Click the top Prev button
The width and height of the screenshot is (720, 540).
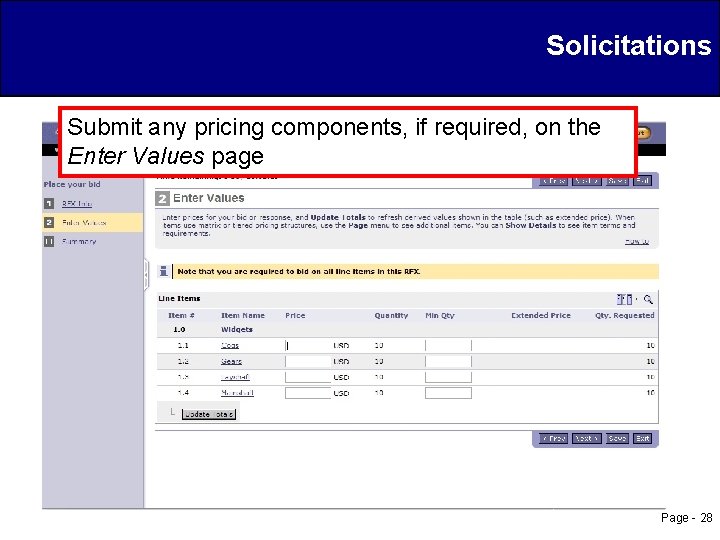553,181
